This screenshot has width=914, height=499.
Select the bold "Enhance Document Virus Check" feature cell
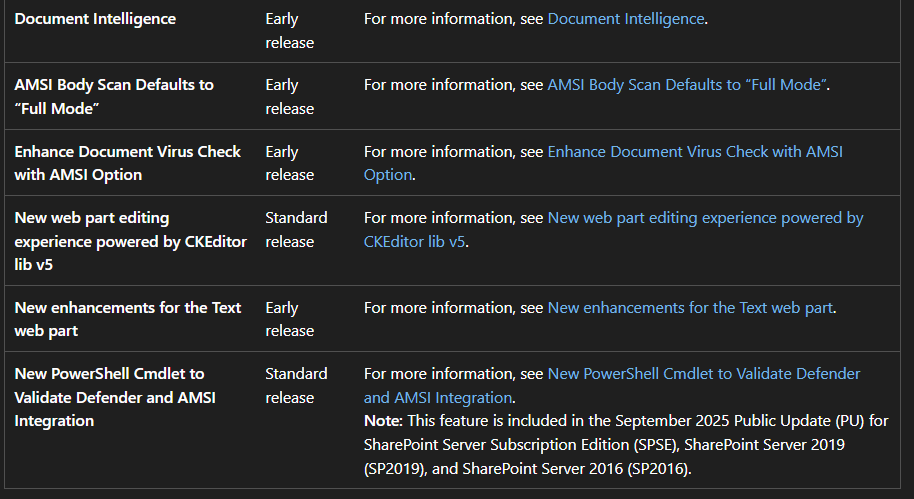click(128, 163)
